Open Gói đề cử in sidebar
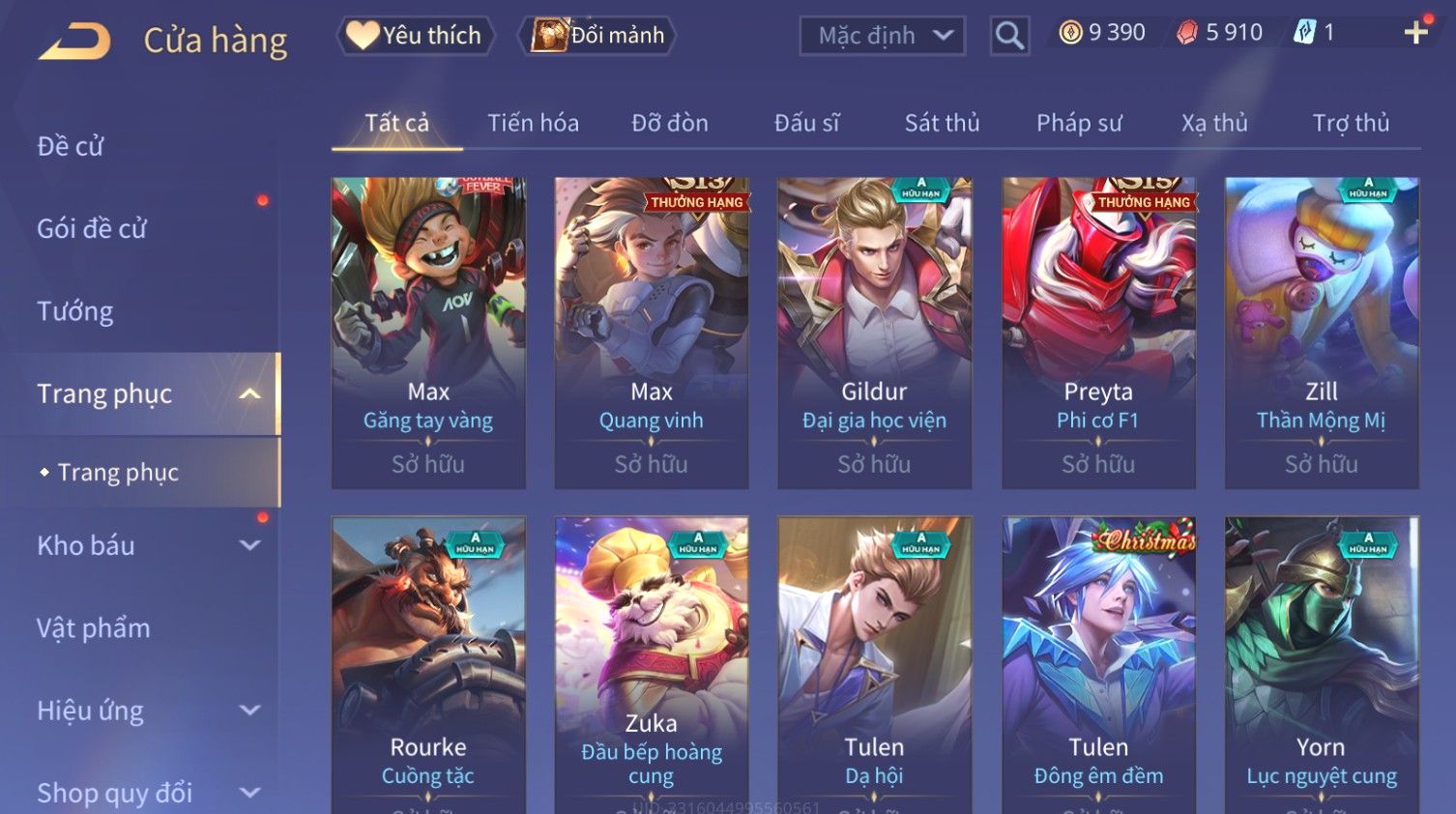The image size is (1456, 814). [x=92, y=229]
